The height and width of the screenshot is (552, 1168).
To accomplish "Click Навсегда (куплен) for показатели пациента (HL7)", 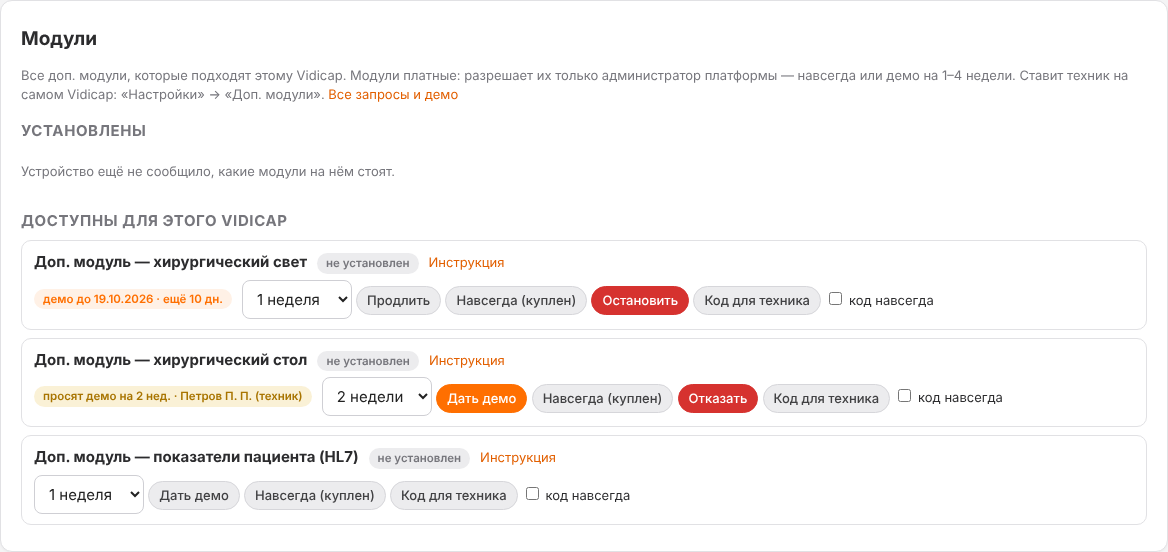I will coord(315,495).
